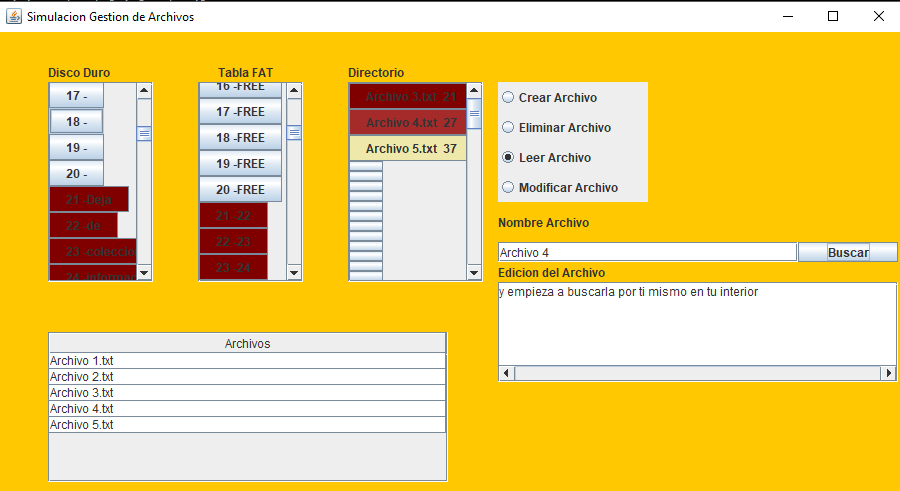Image resolution: width=900 pixels, height=491 pixels.
Task: Click the edit area's right scroll arrow
Action: coord(889,373)
